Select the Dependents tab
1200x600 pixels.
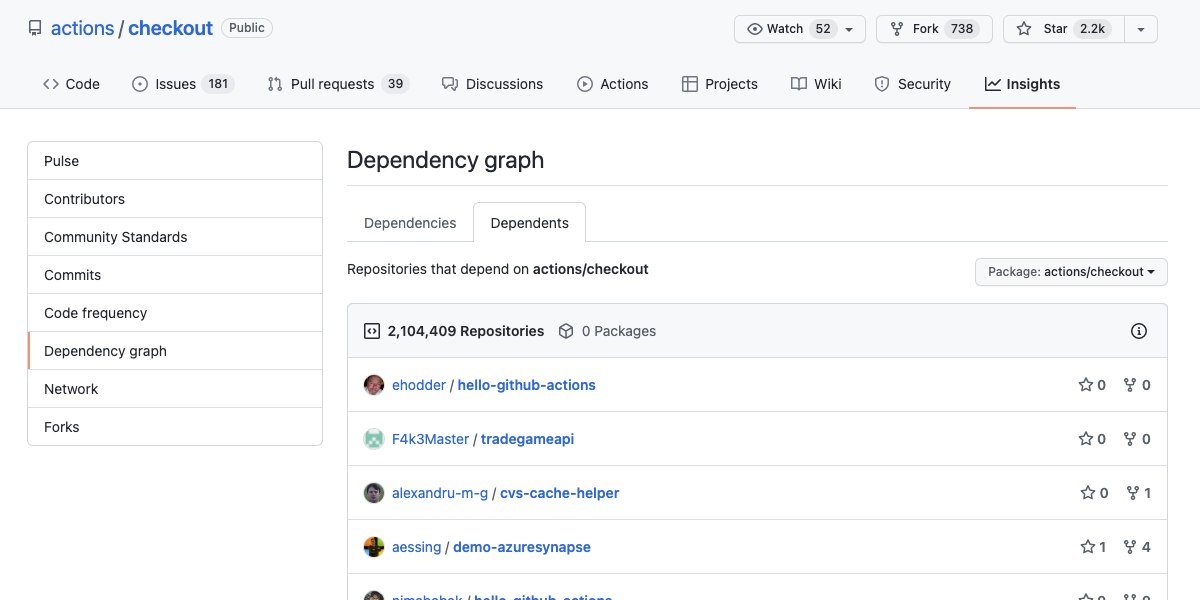click(x=529, y=222)
